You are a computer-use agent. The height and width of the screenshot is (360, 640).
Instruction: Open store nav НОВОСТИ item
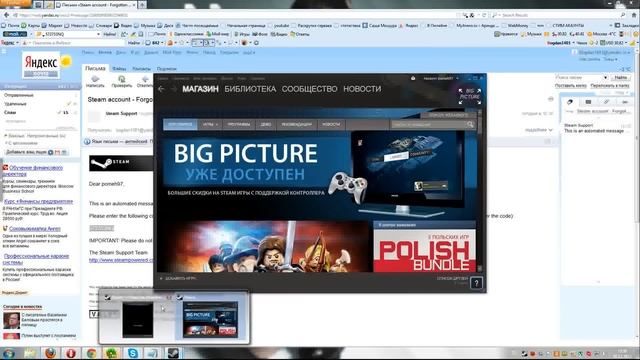tap(331, 124)
